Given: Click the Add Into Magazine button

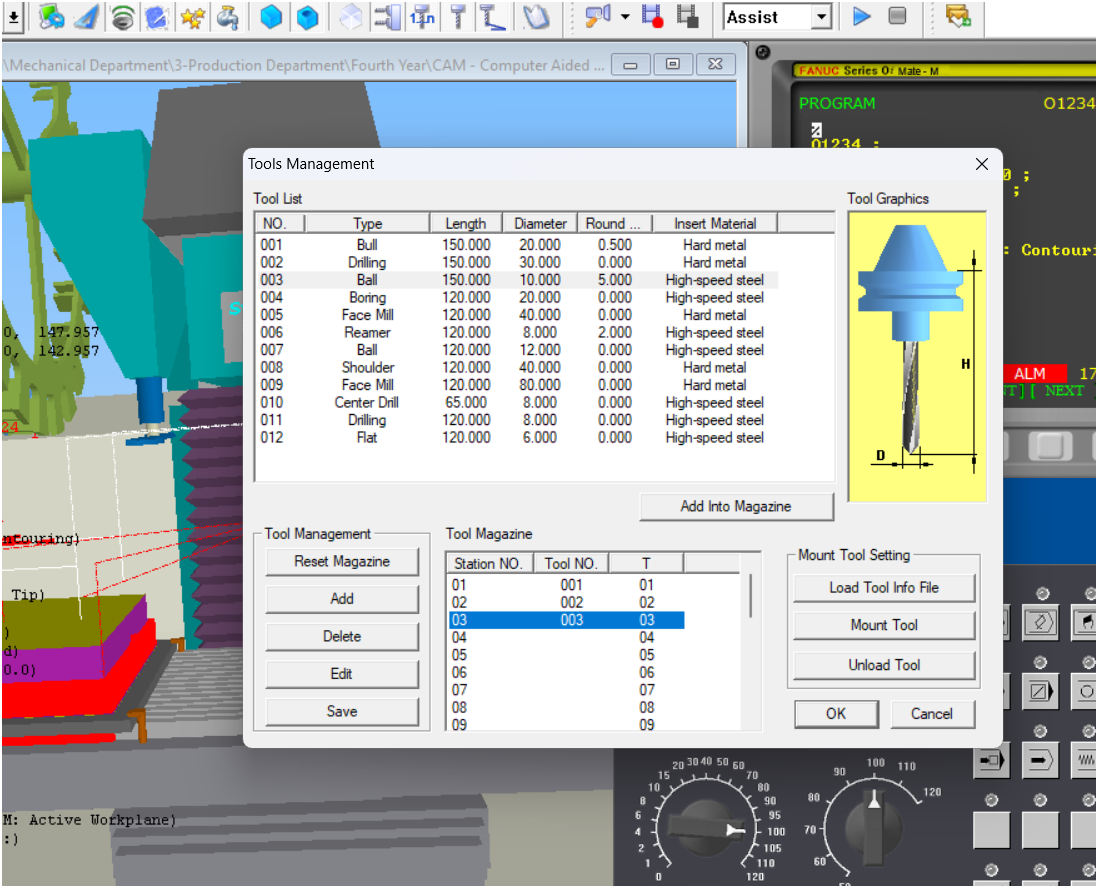Looking at the screenshot, I should point(735,506).
